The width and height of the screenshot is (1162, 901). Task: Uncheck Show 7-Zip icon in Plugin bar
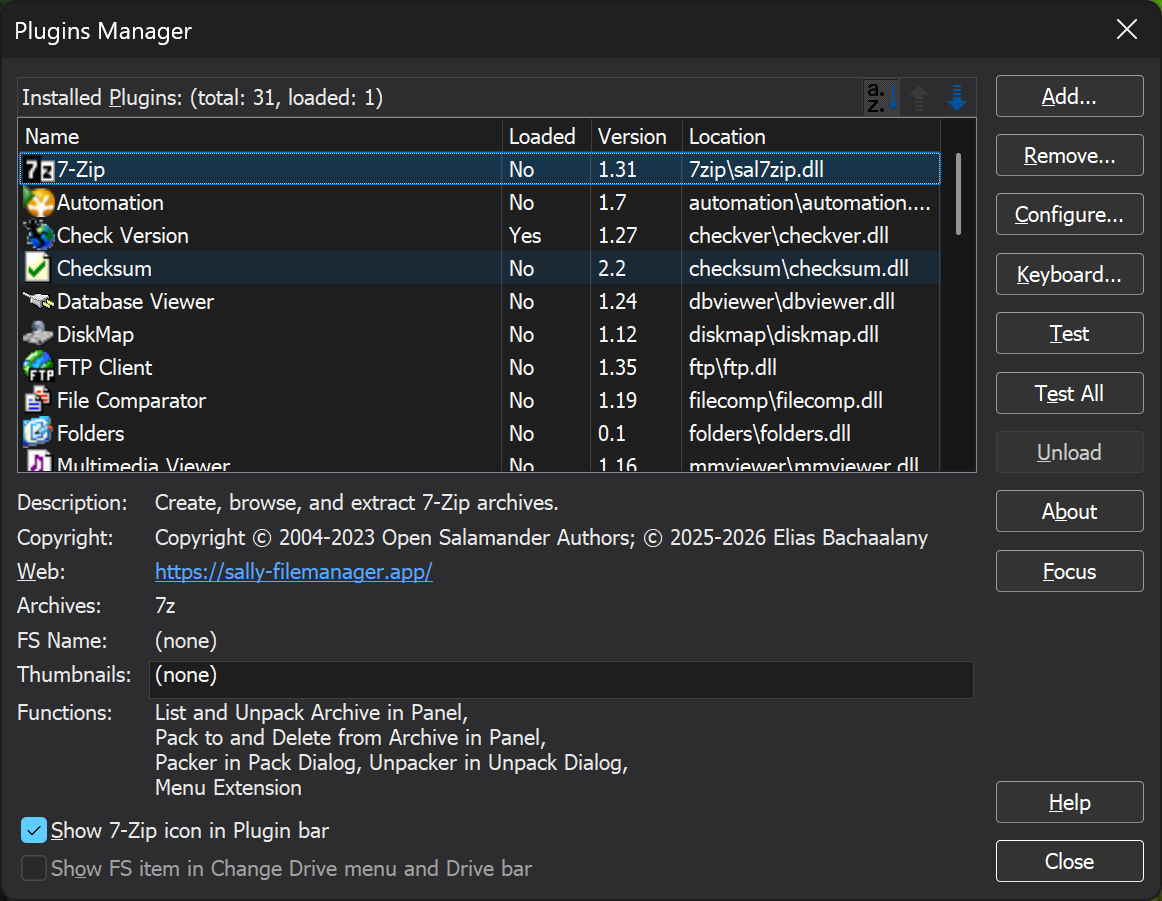tap(34, 831)
